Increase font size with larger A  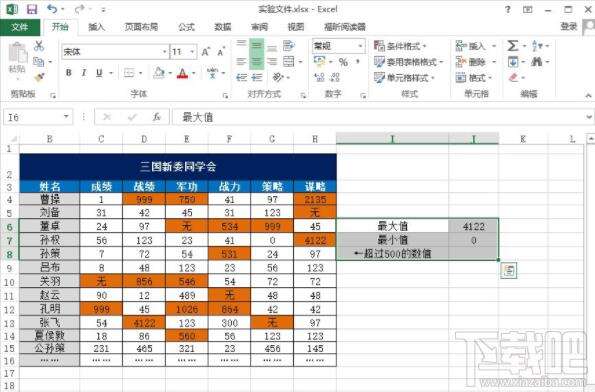tap(205, 52)
